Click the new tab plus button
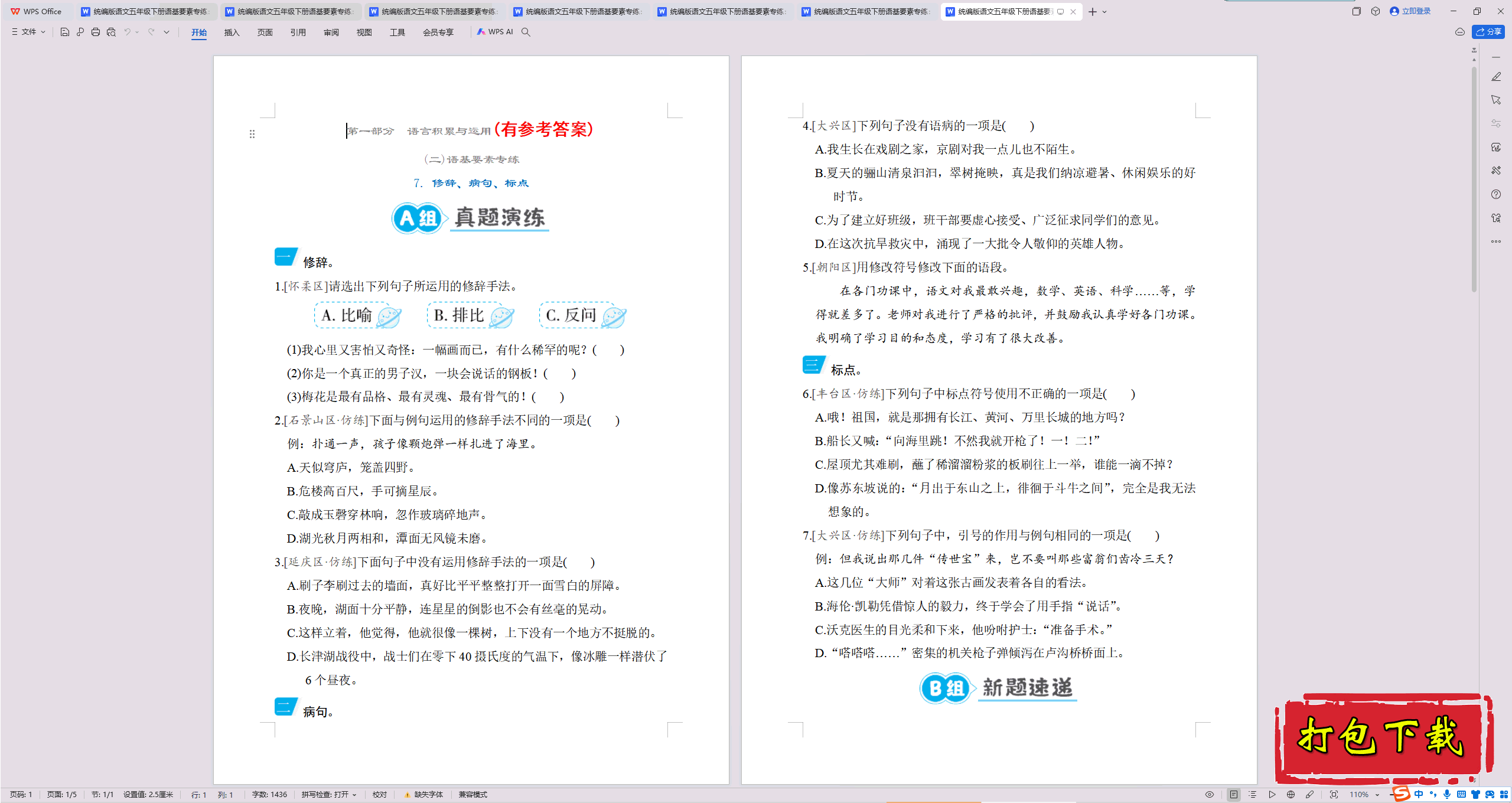The height and width of the screenshot is (803, 1512). 1093,12
